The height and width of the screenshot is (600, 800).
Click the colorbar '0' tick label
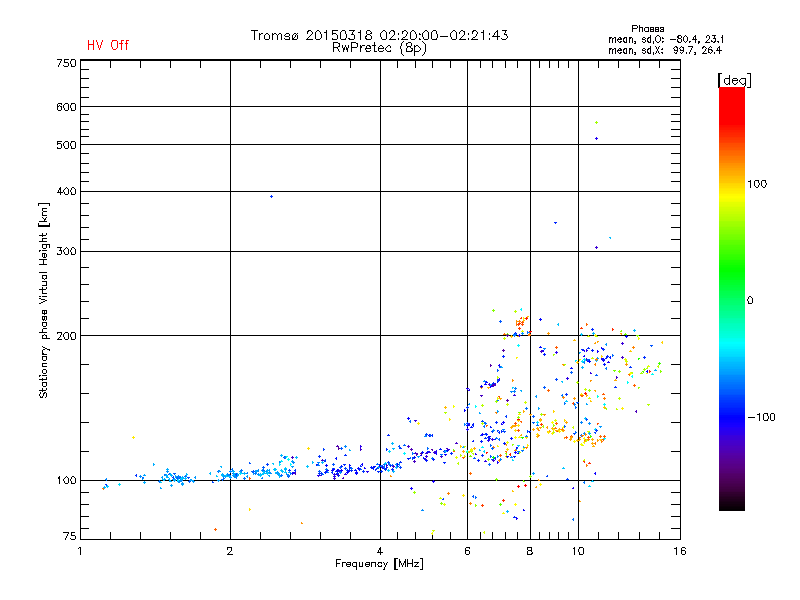click(x=749, y=301)
